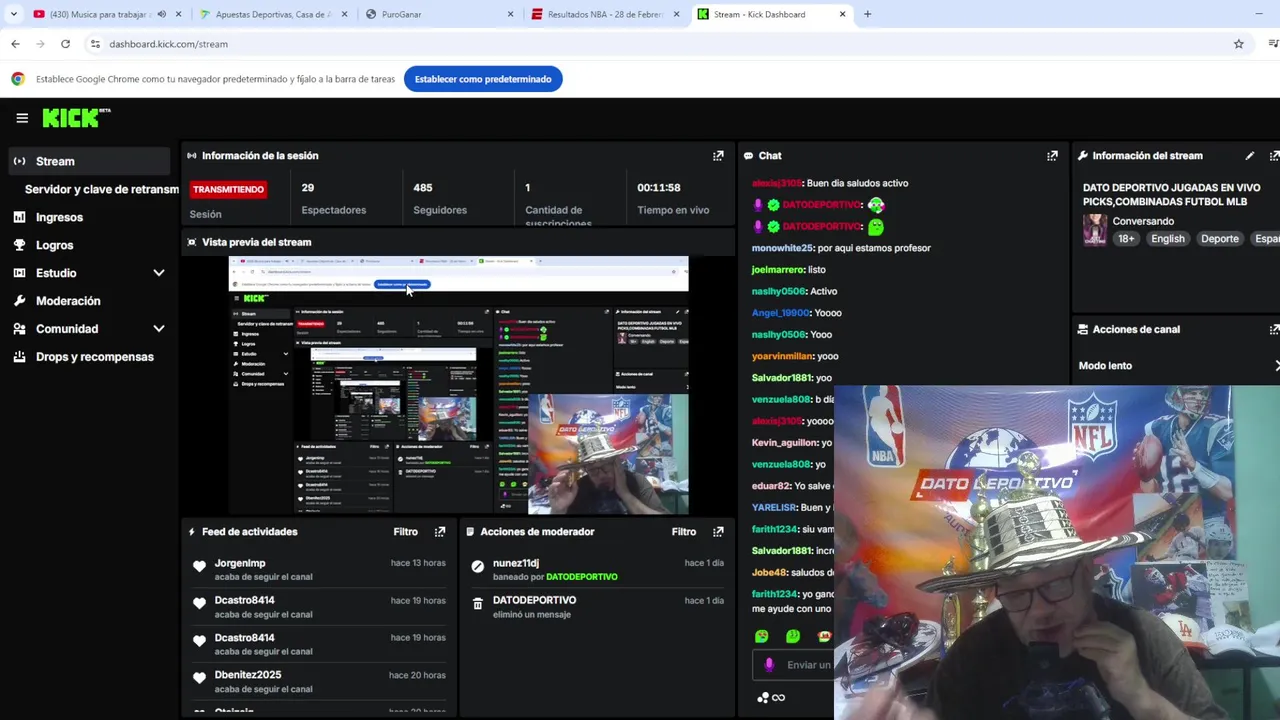Close the PuroGanar tab

click(510, 14)
